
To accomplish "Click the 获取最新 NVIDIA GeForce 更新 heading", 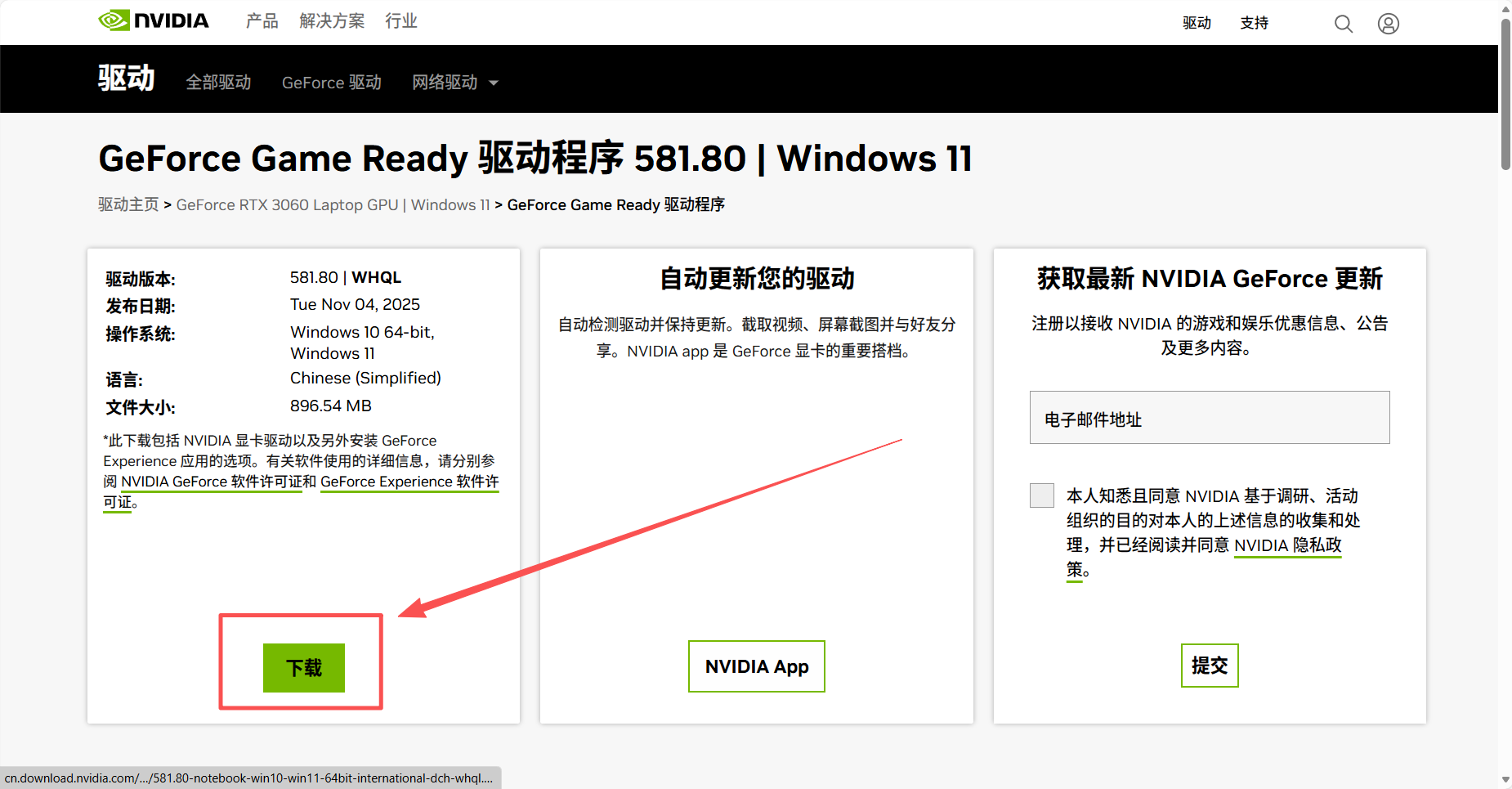I will click(1210, 279).
